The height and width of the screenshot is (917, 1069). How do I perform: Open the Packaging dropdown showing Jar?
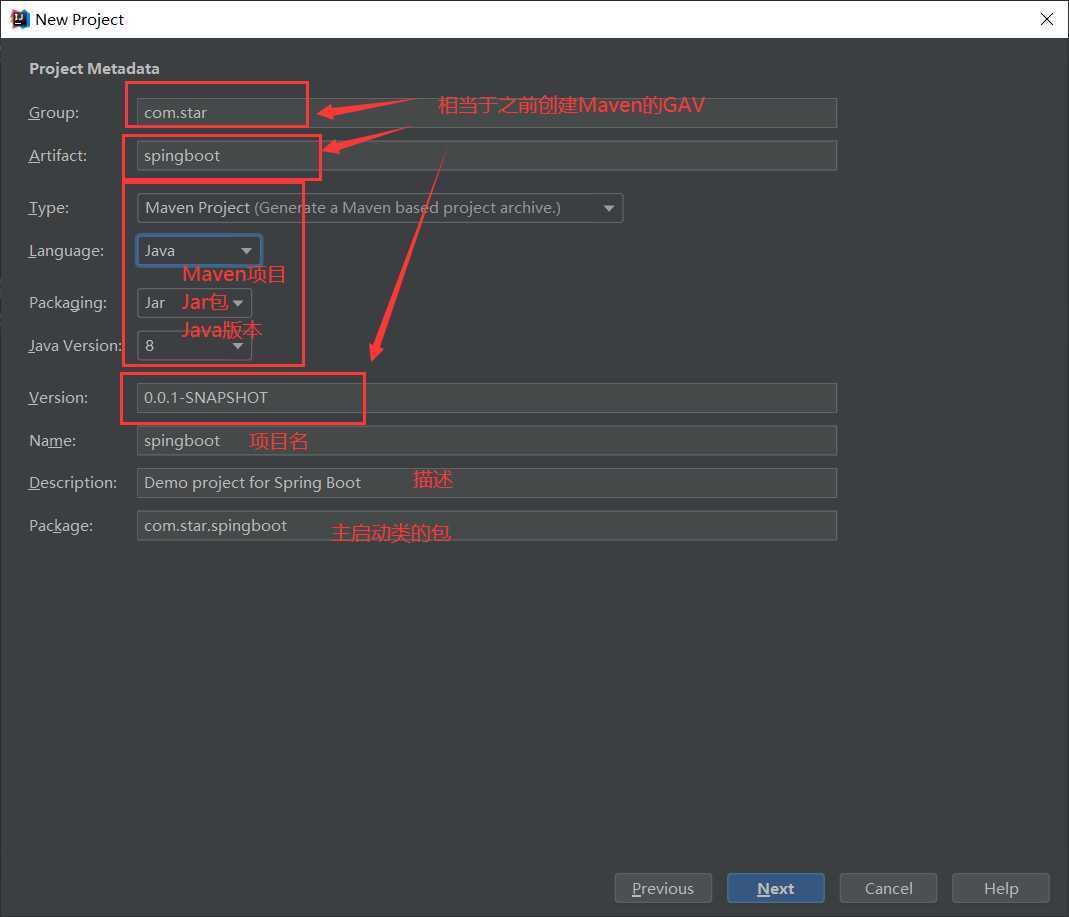[x=194, y=303]
